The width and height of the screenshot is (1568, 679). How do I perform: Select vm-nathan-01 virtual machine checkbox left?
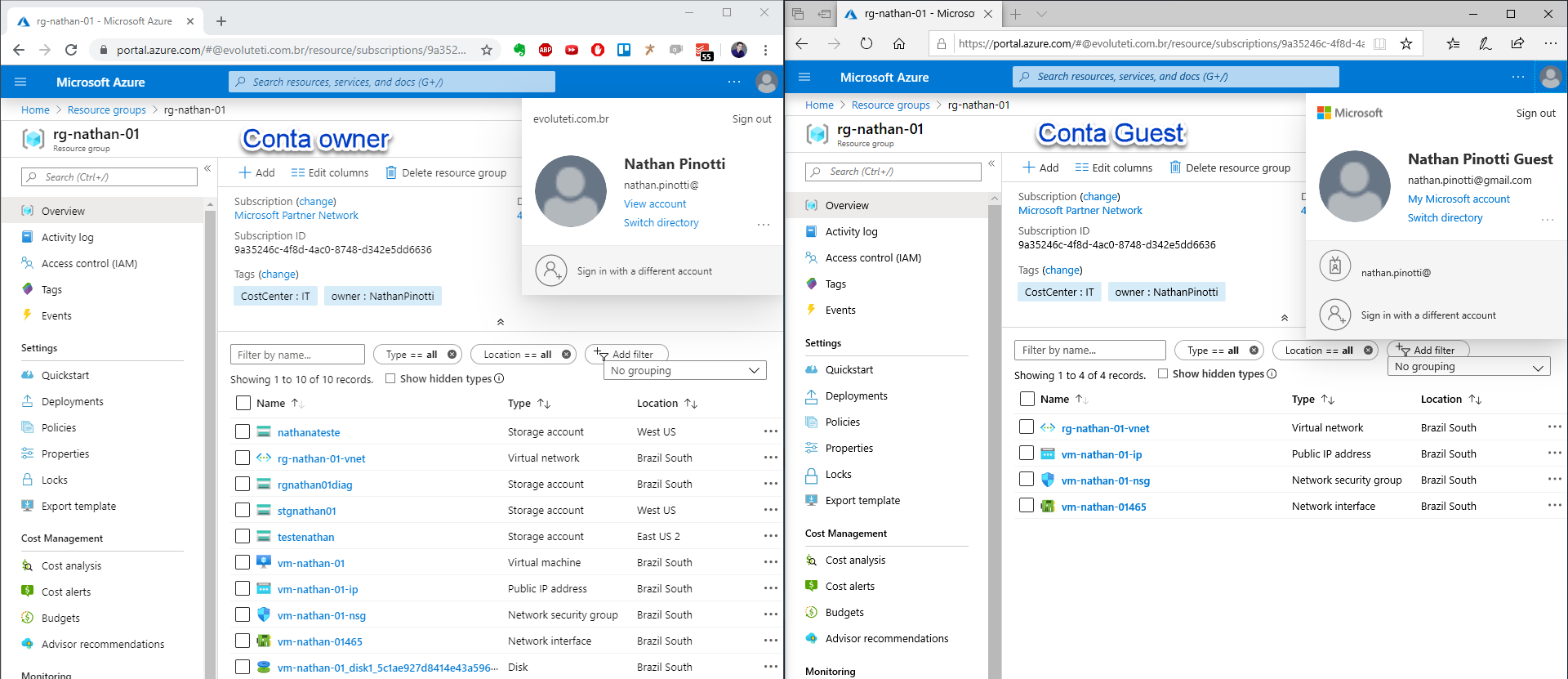243,562
